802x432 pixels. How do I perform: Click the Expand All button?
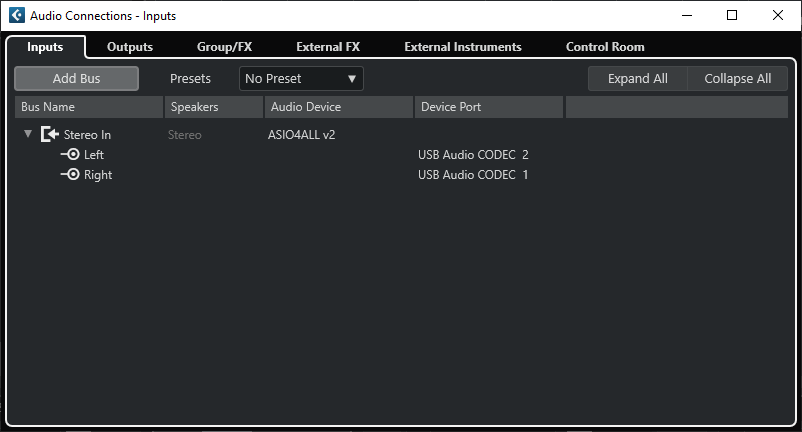pos(638,79)
